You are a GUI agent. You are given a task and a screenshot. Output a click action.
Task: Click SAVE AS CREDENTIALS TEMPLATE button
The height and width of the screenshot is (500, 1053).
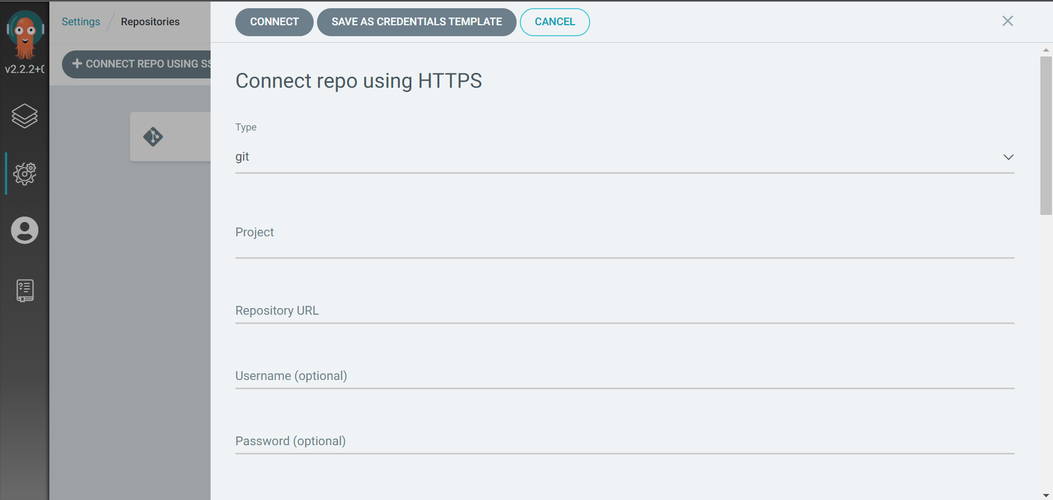click(416, 21)
